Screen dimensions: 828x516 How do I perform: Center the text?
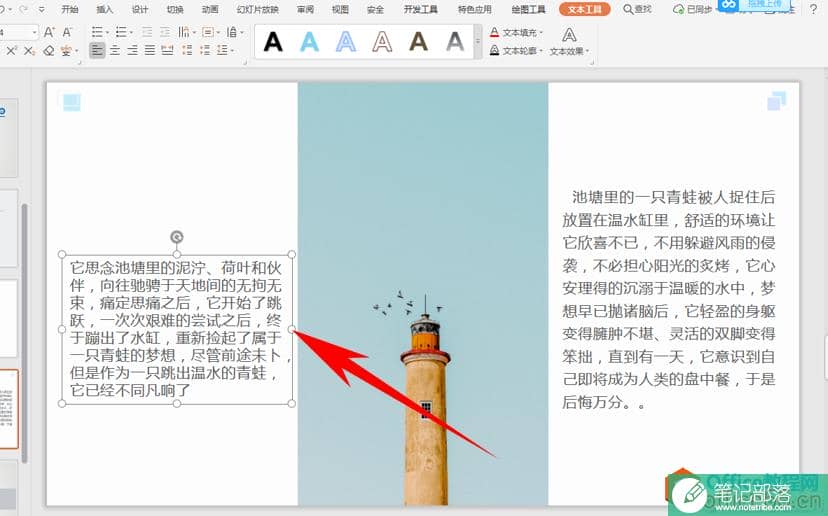(x=115, y=50)
